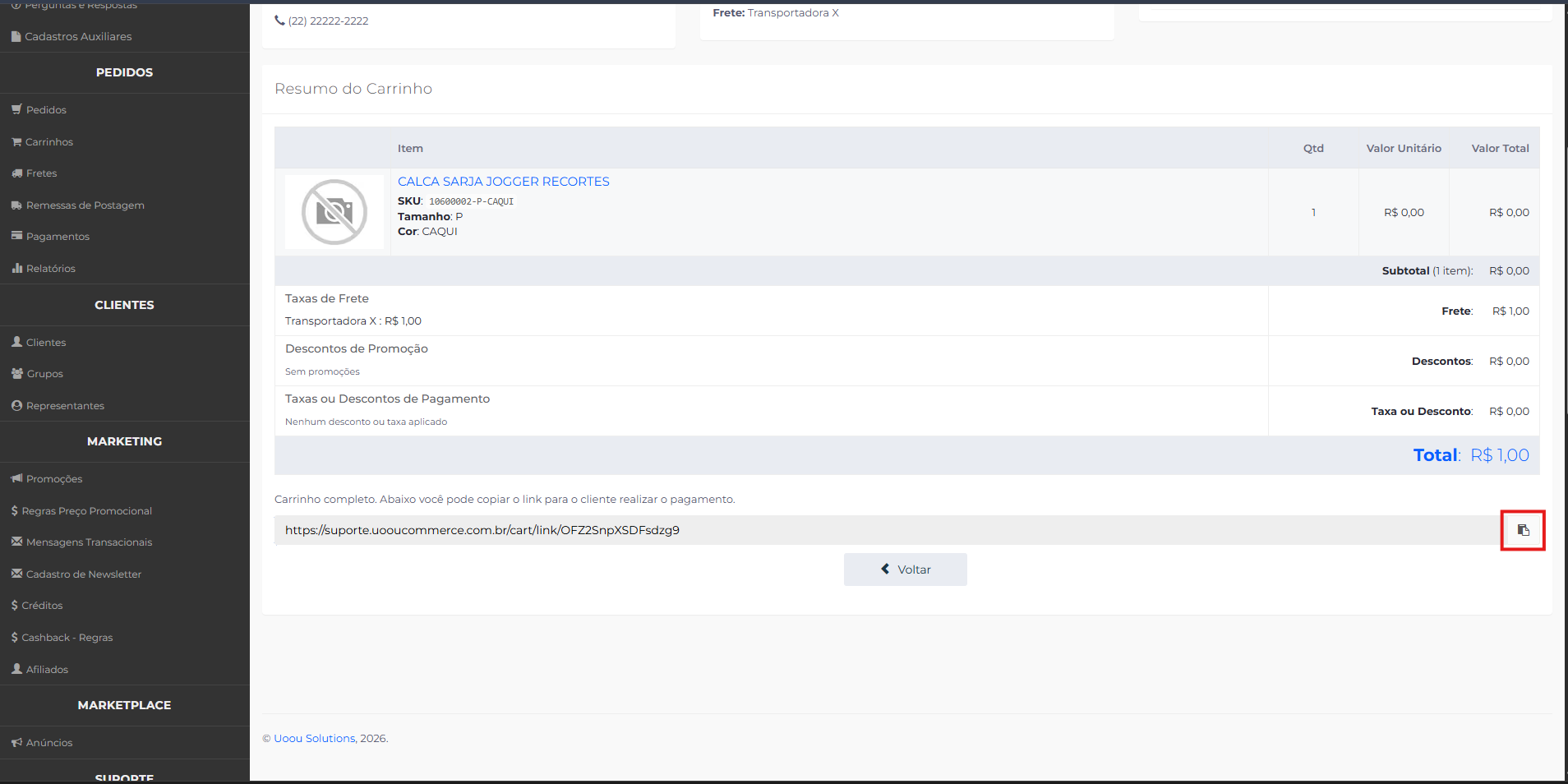The image size is (1568, 784).
Task: Click the copy cart link icon
Action: click(x=1523, y=530)
